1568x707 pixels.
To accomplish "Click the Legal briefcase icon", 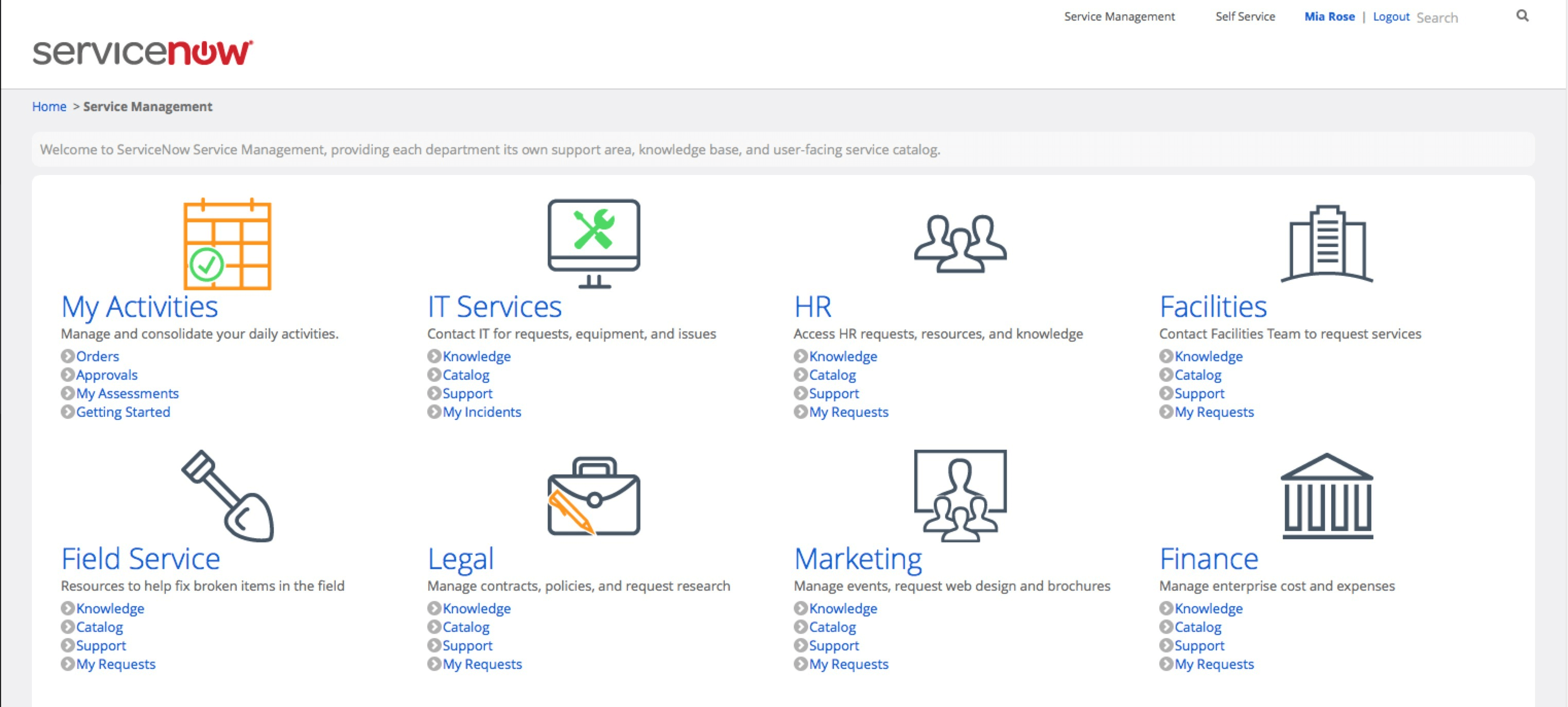I will pyautogui.click(x=594, y=496).
